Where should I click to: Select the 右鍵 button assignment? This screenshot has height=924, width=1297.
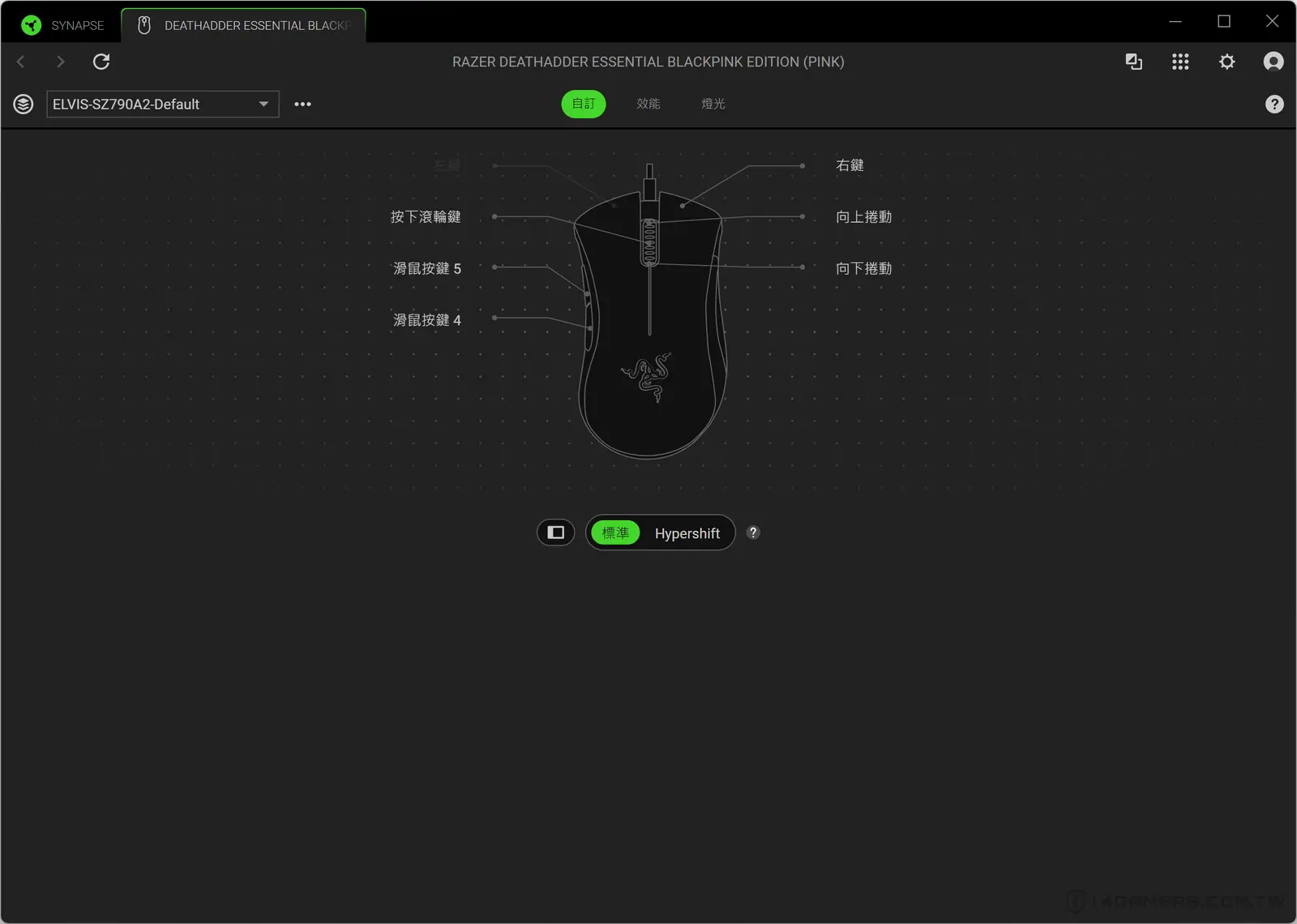(850, 165)
